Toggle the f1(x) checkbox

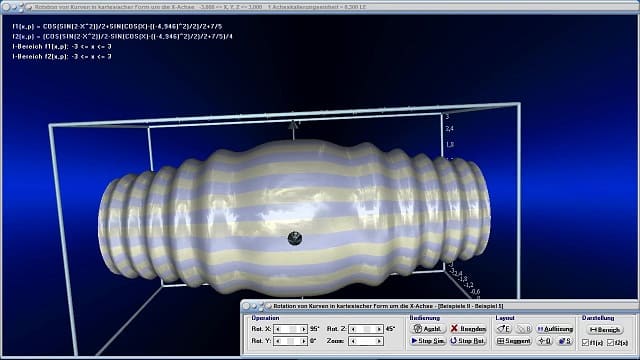(585, 342)
